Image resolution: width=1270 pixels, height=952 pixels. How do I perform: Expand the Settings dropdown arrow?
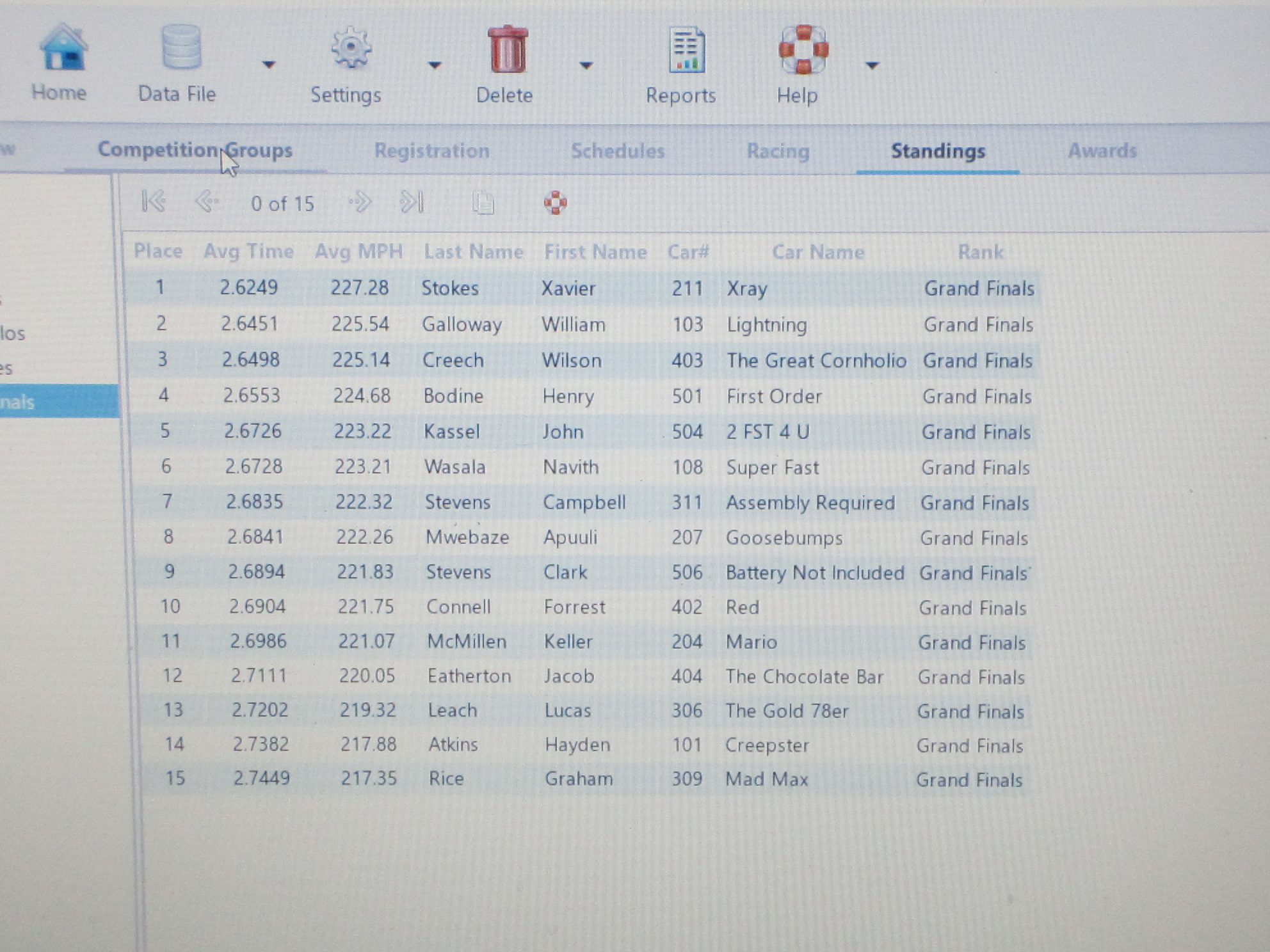click(435, 65)
